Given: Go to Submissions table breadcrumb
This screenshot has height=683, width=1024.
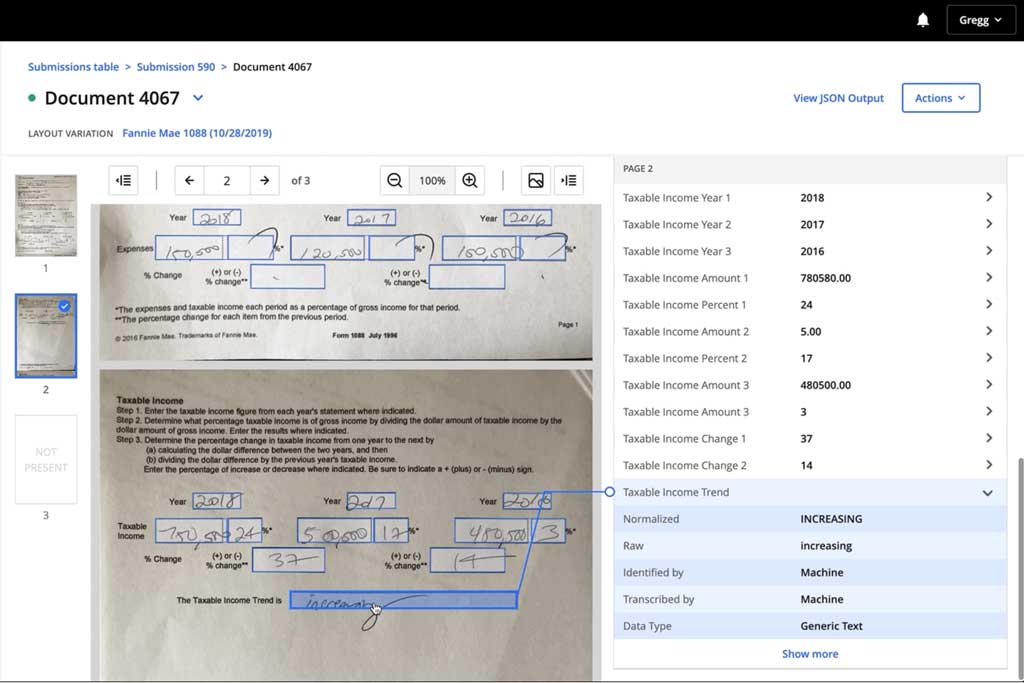Looking at the screenshot, I should (73, 67).
